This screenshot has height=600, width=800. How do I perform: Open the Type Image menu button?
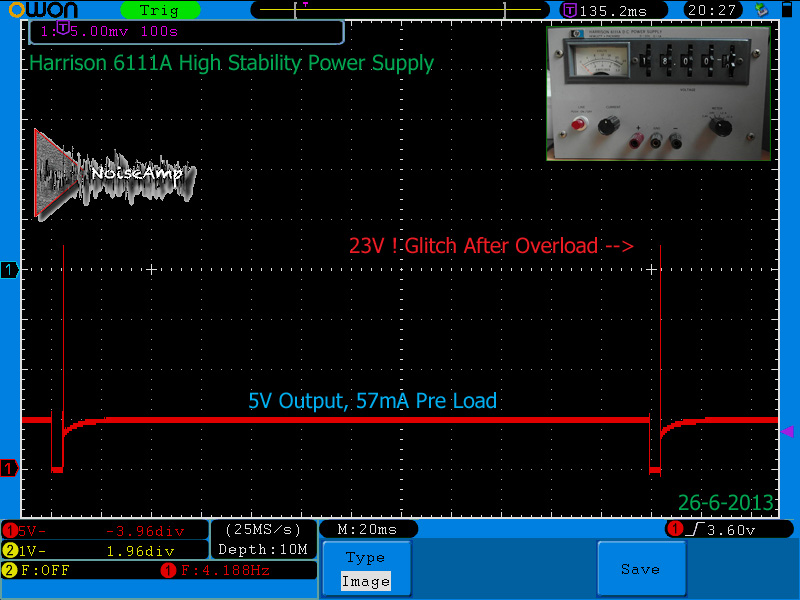tap(366, 568)
